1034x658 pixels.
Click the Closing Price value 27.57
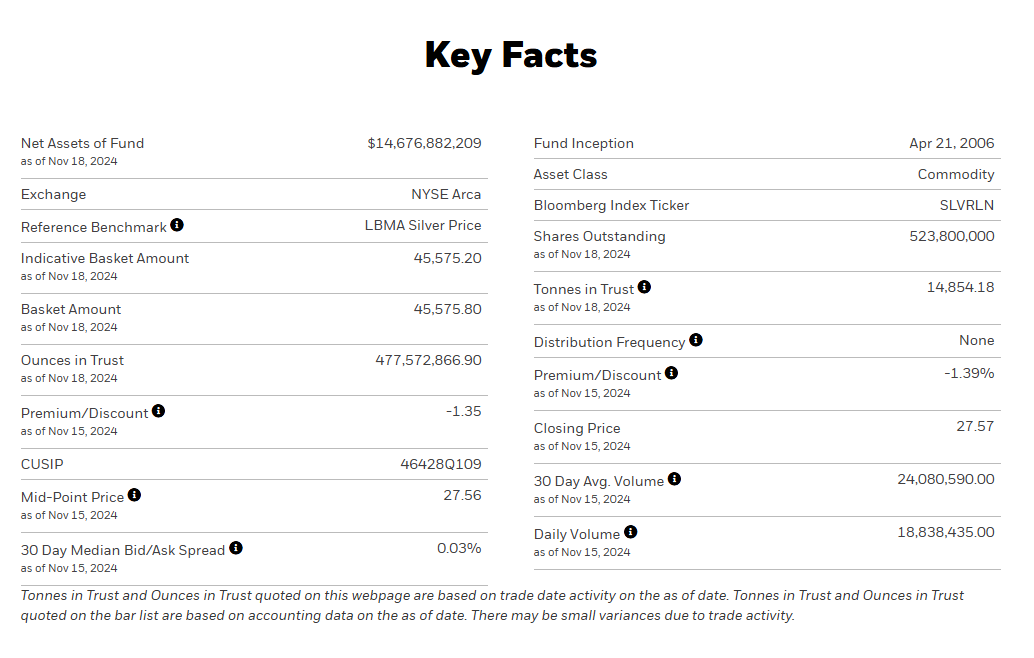point(975,426)
